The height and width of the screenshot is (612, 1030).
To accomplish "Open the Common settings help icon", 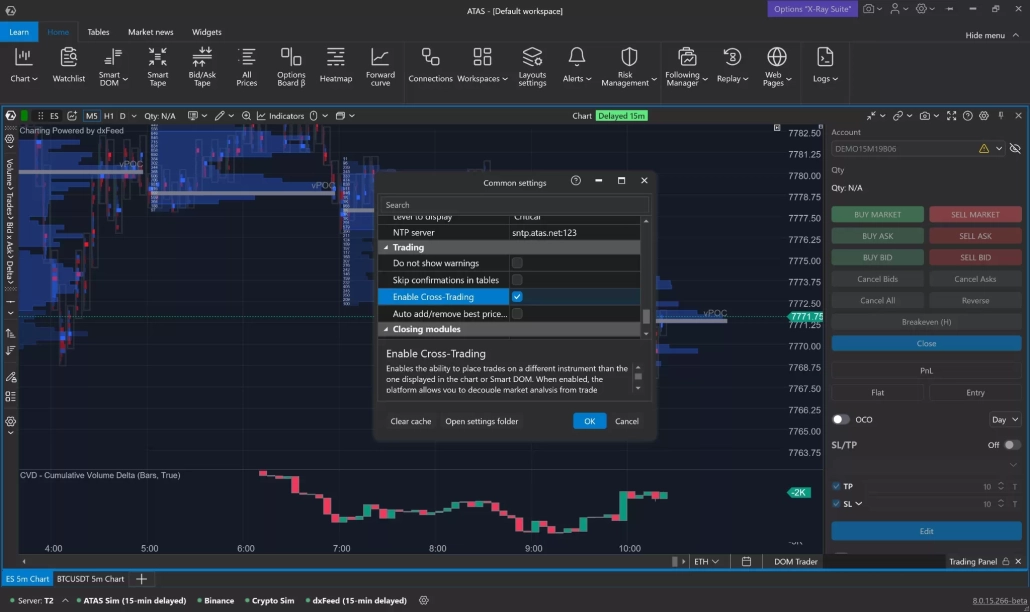I will coord(575,181).
